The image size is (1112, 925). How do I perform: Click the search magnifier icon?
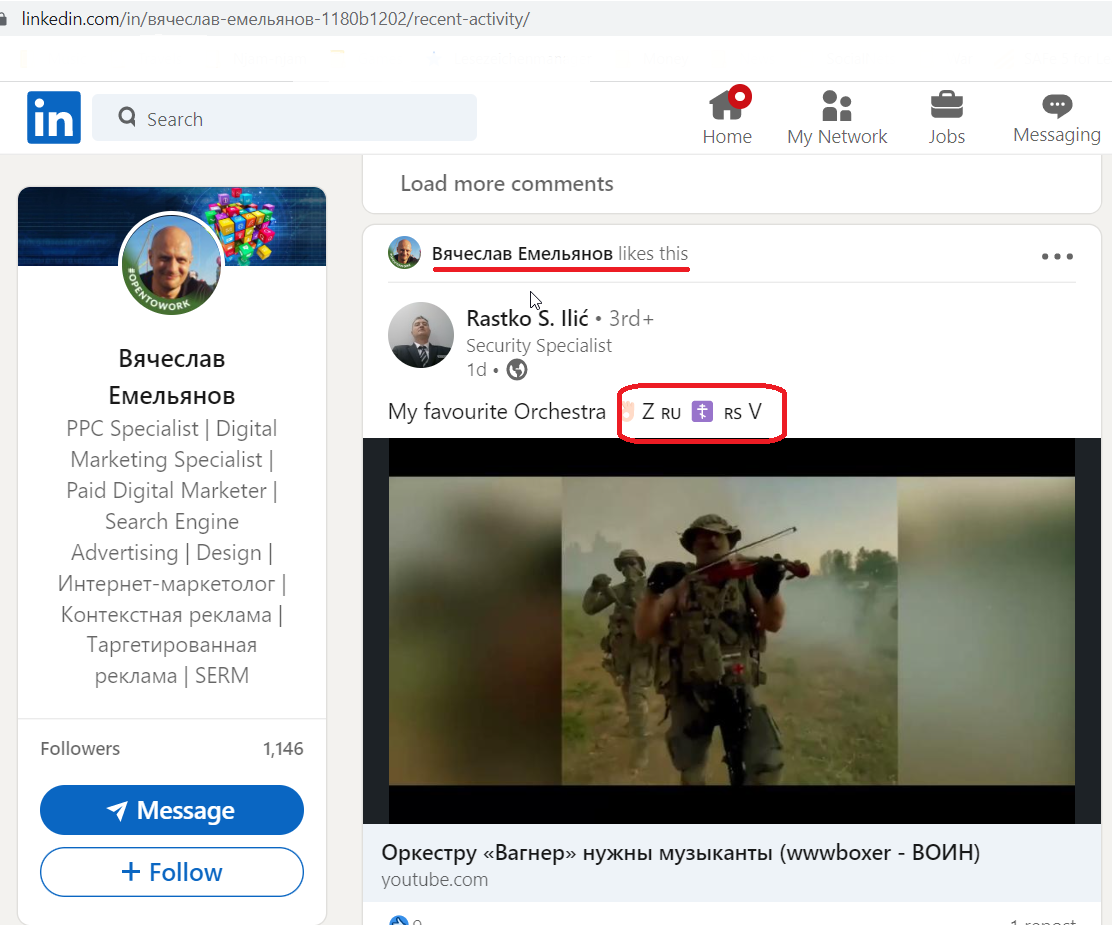tap(127, 117)
